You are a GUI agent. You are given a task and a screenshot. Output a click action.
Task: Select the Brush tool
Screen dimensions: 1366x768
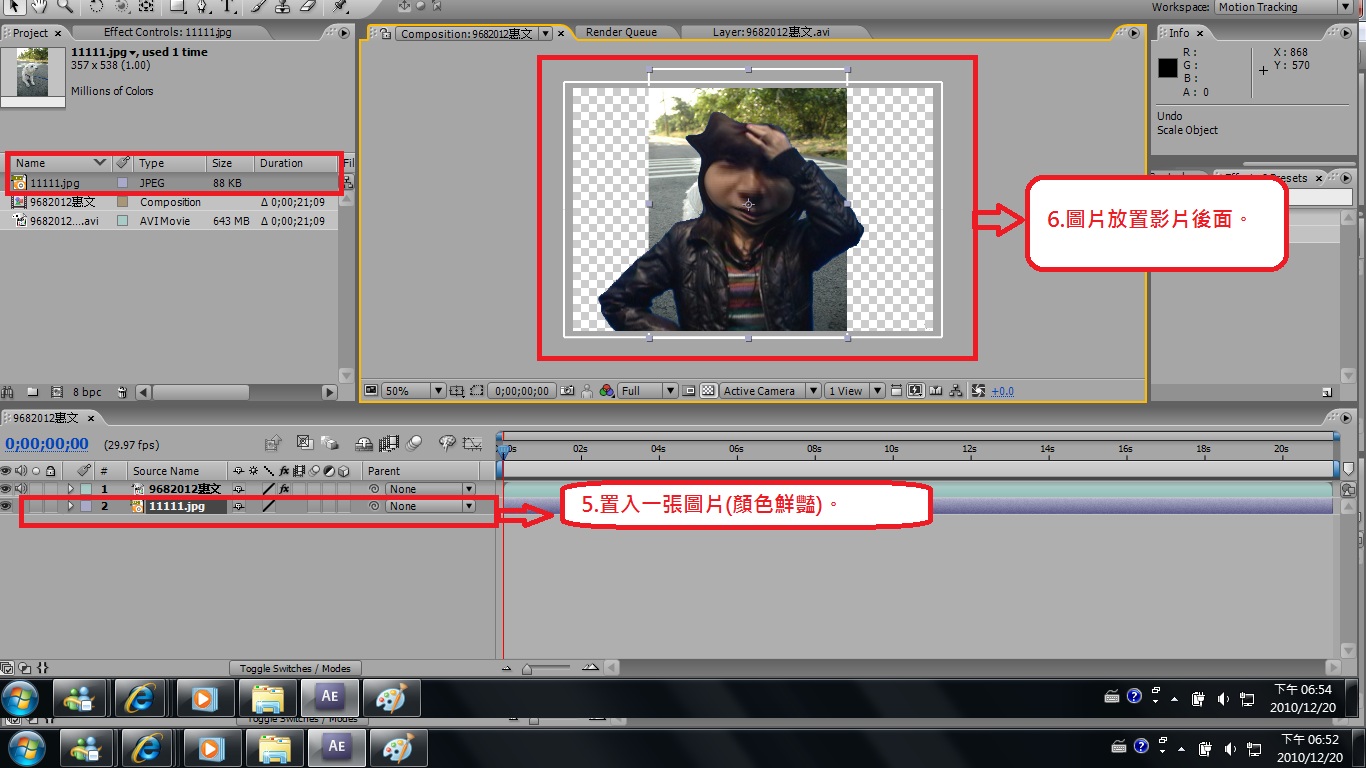pos(257,6)
